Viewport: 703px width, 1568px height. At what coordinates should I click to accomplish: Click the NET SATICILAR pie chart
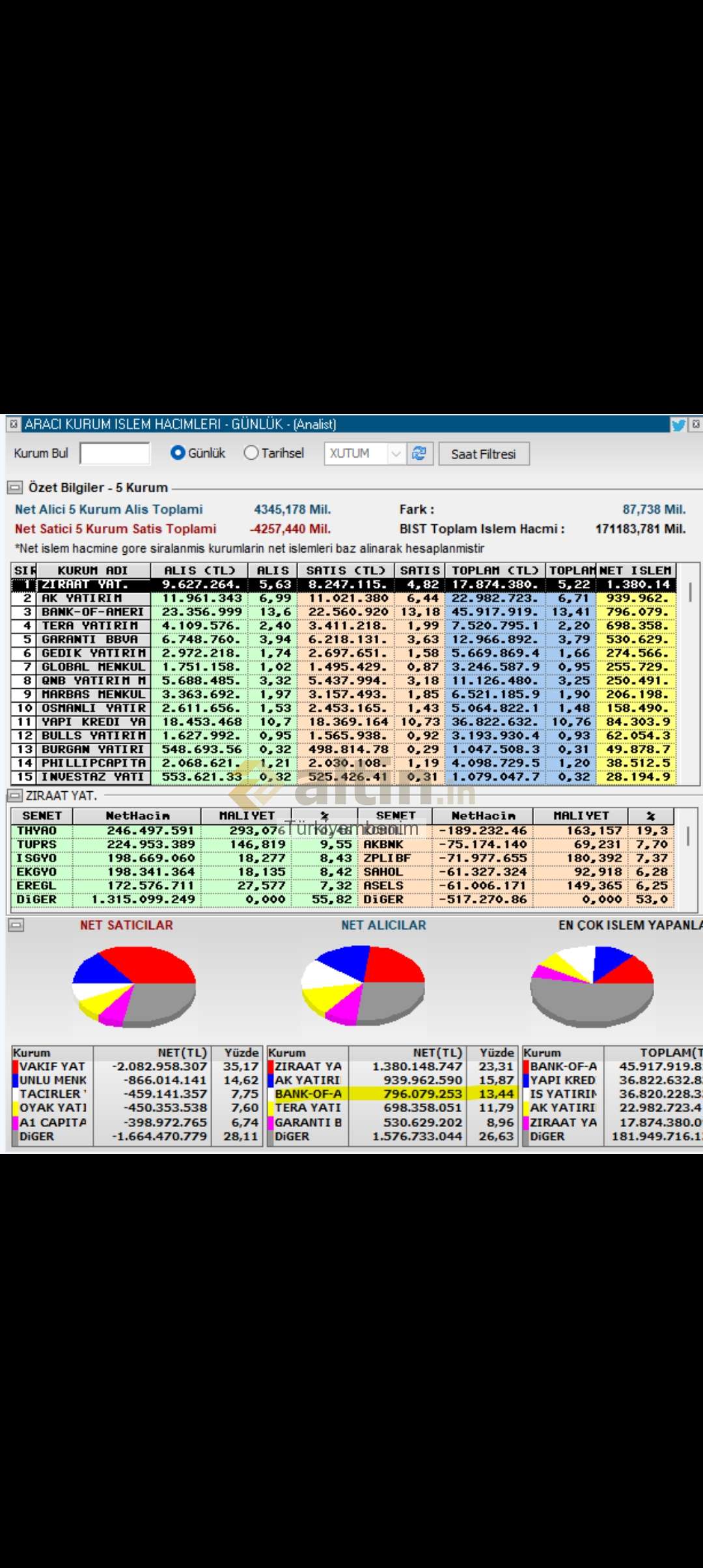coord(134,987)
